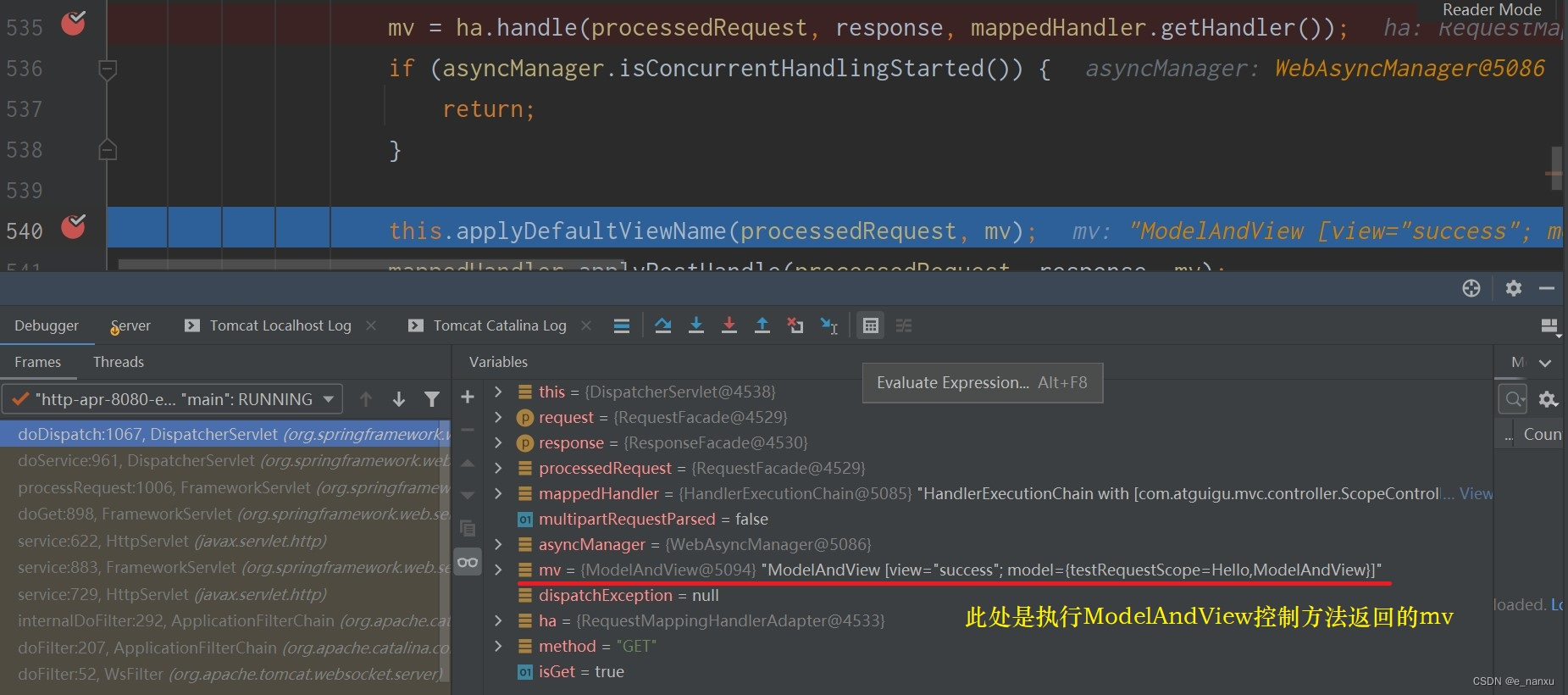The height and width of the screenshot is (695, 1568).
Task: Click the Step Over button
Action: pos(663,325)
